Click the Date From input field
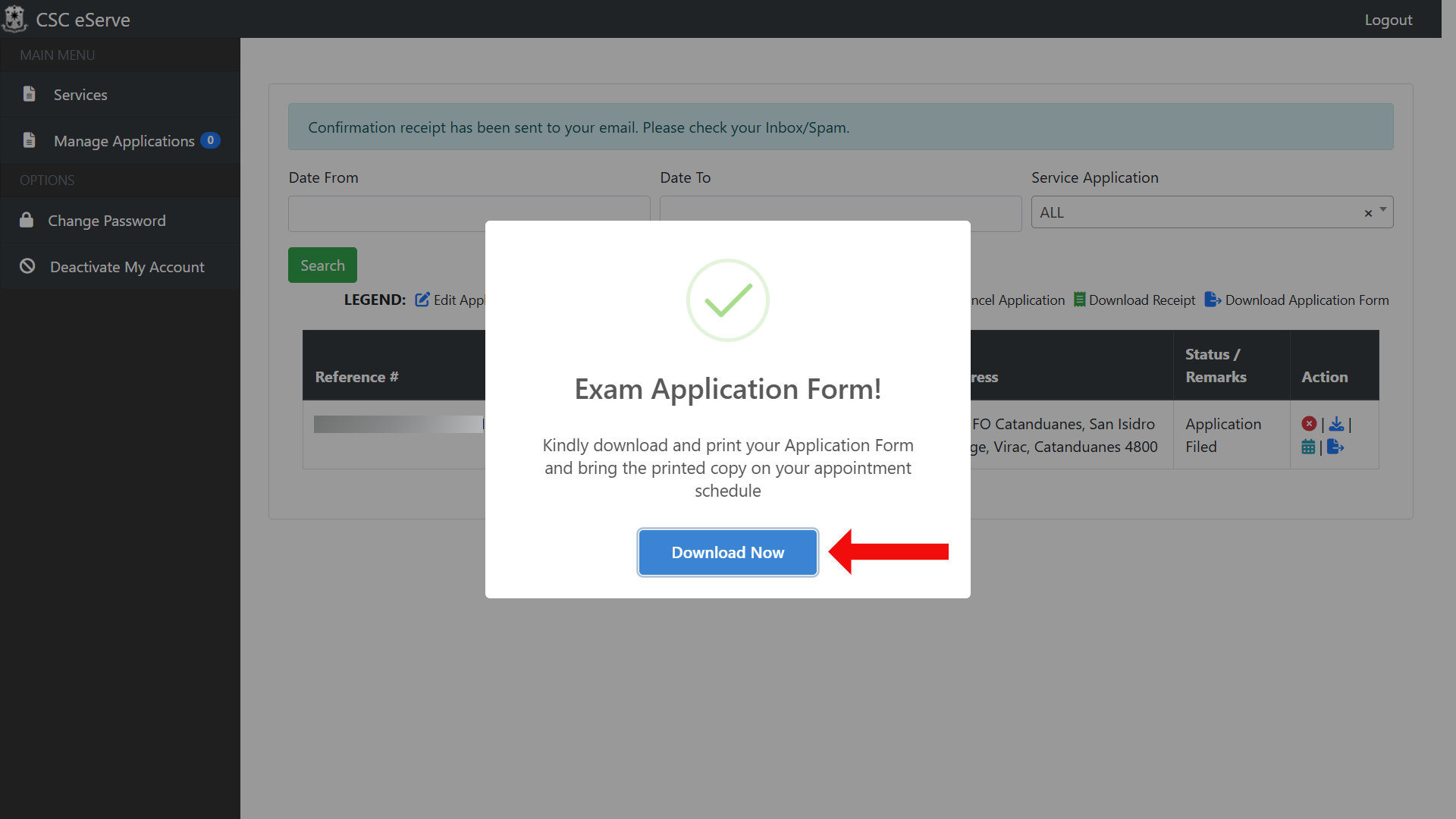The width and height of the screenshot is (1456, 819). tap(469, 213)
